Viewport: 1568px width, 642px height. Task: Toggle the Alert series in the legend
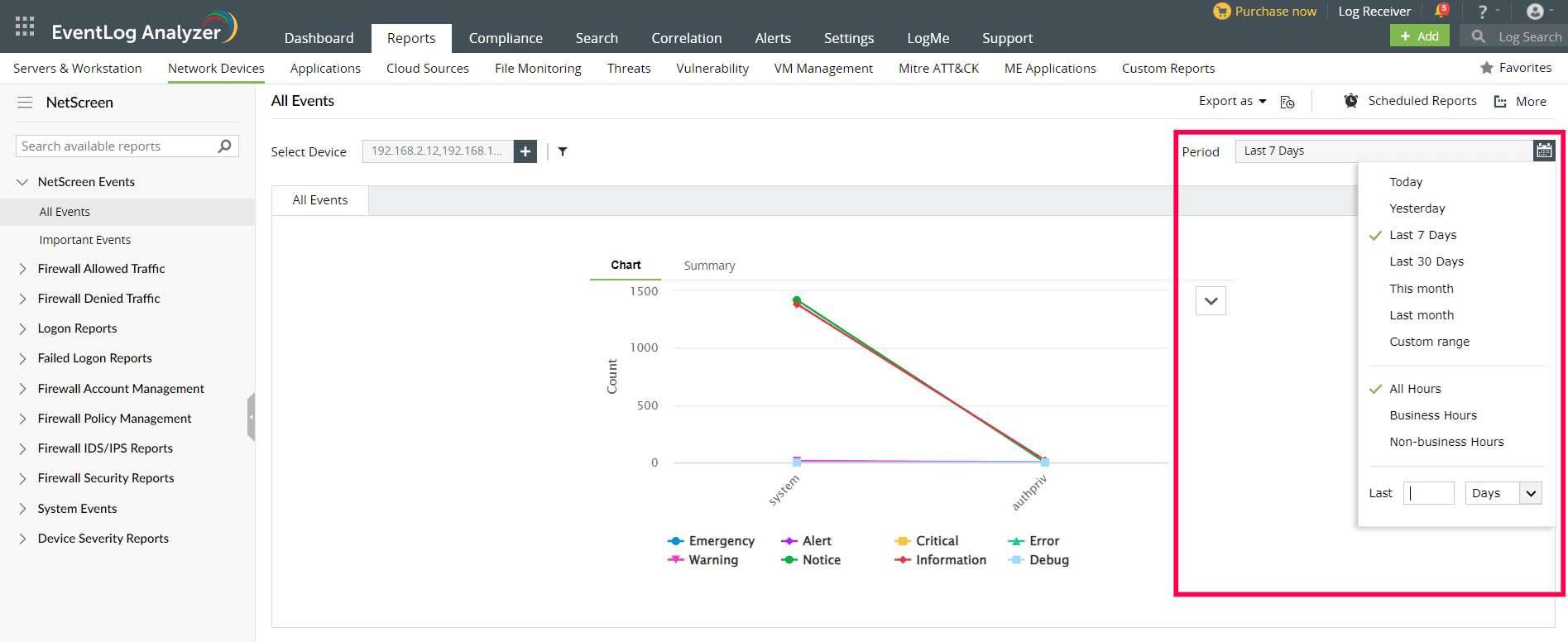point(806,541)
